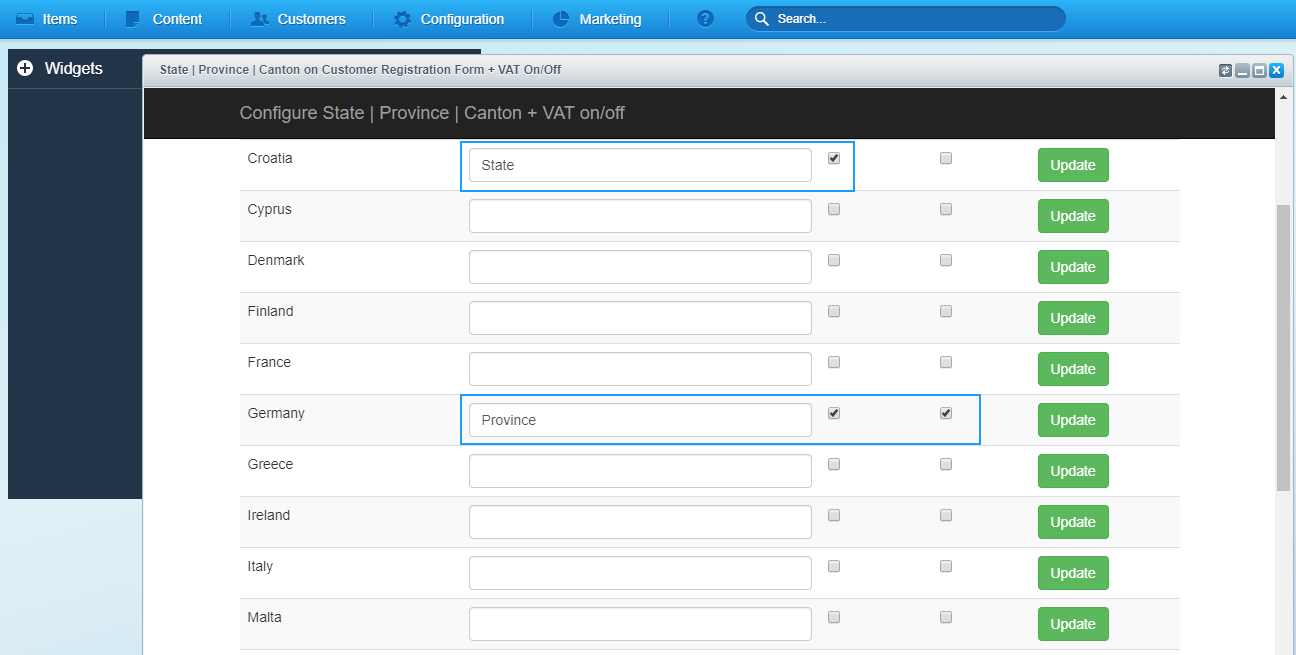Screen dimensions: 1296x655
Task: Click Update button for Denmark
Action: coord(1073,267)
